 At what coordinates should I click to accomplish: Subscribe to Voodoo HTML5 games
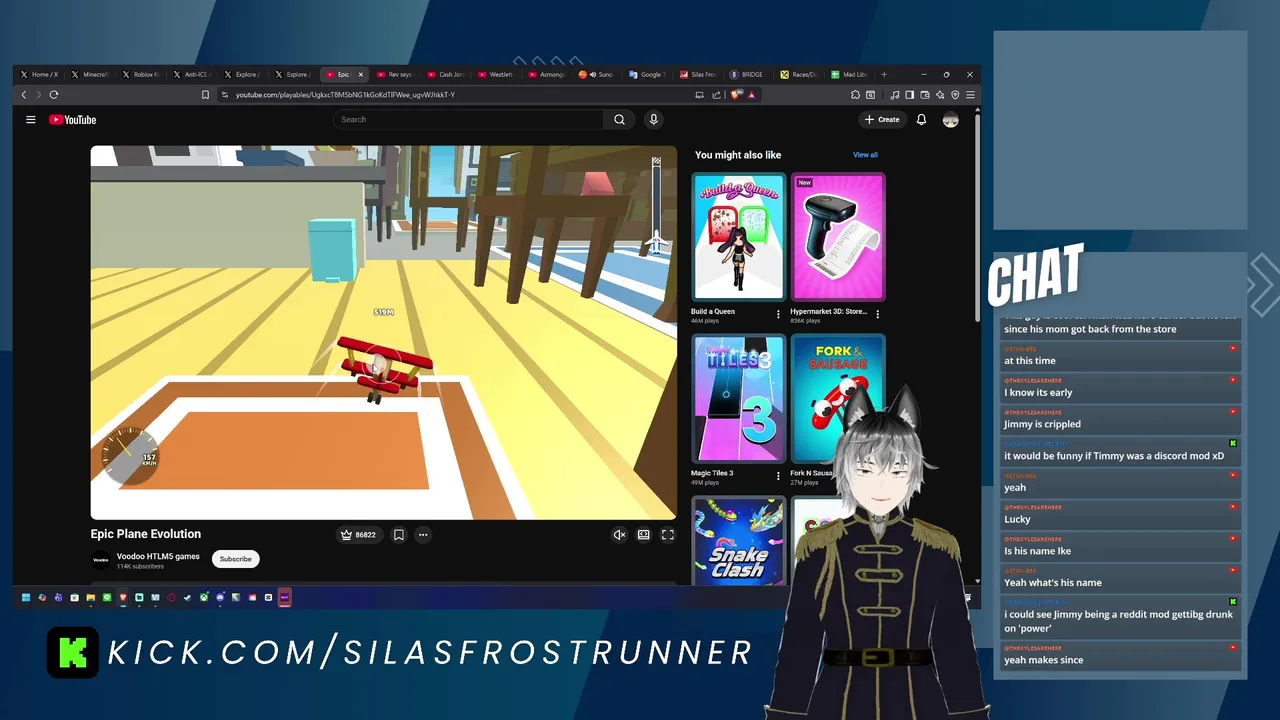[x=236, y=559]
